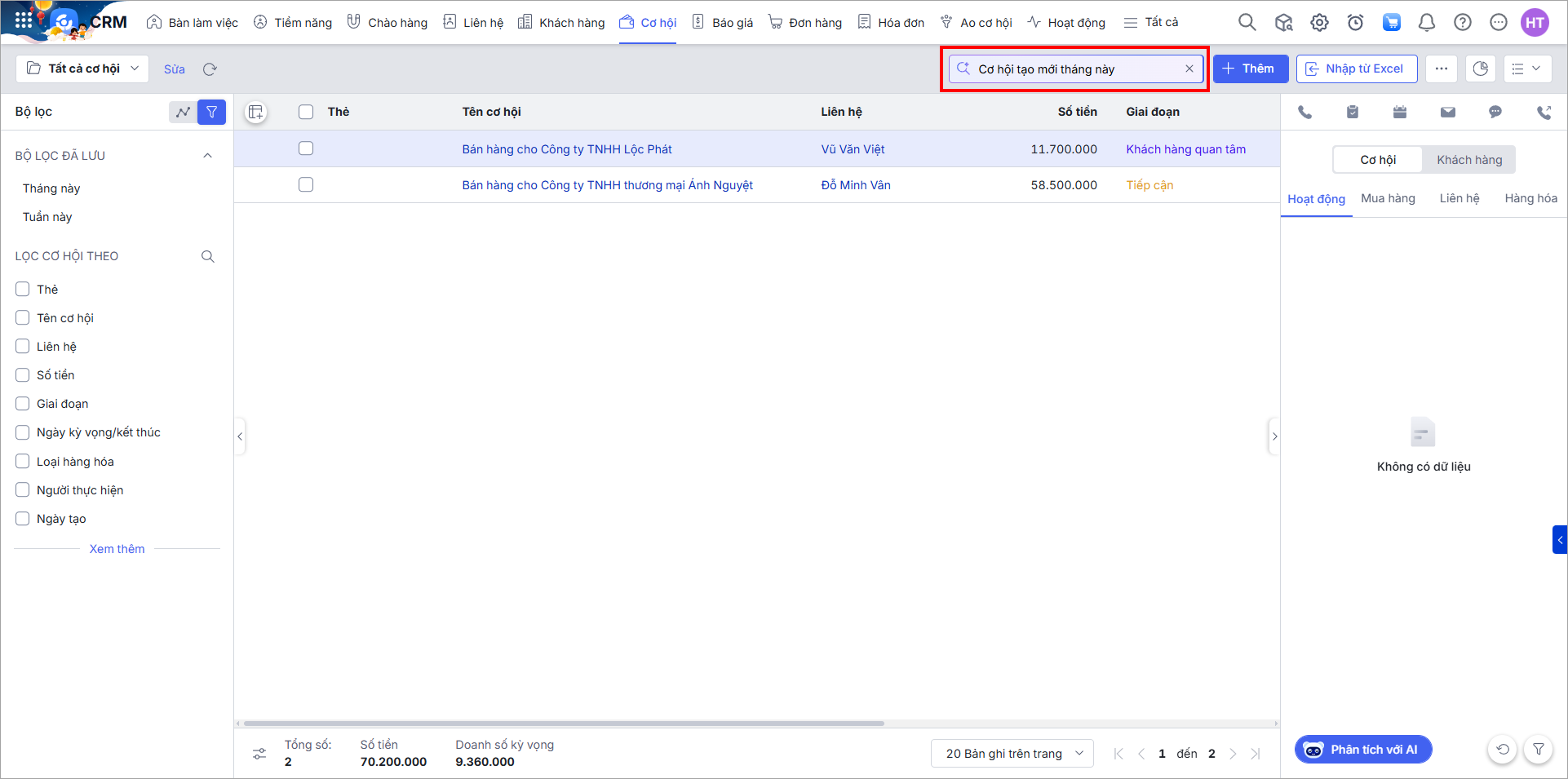Click the column settings icon in table header

(x=256, y=113)
